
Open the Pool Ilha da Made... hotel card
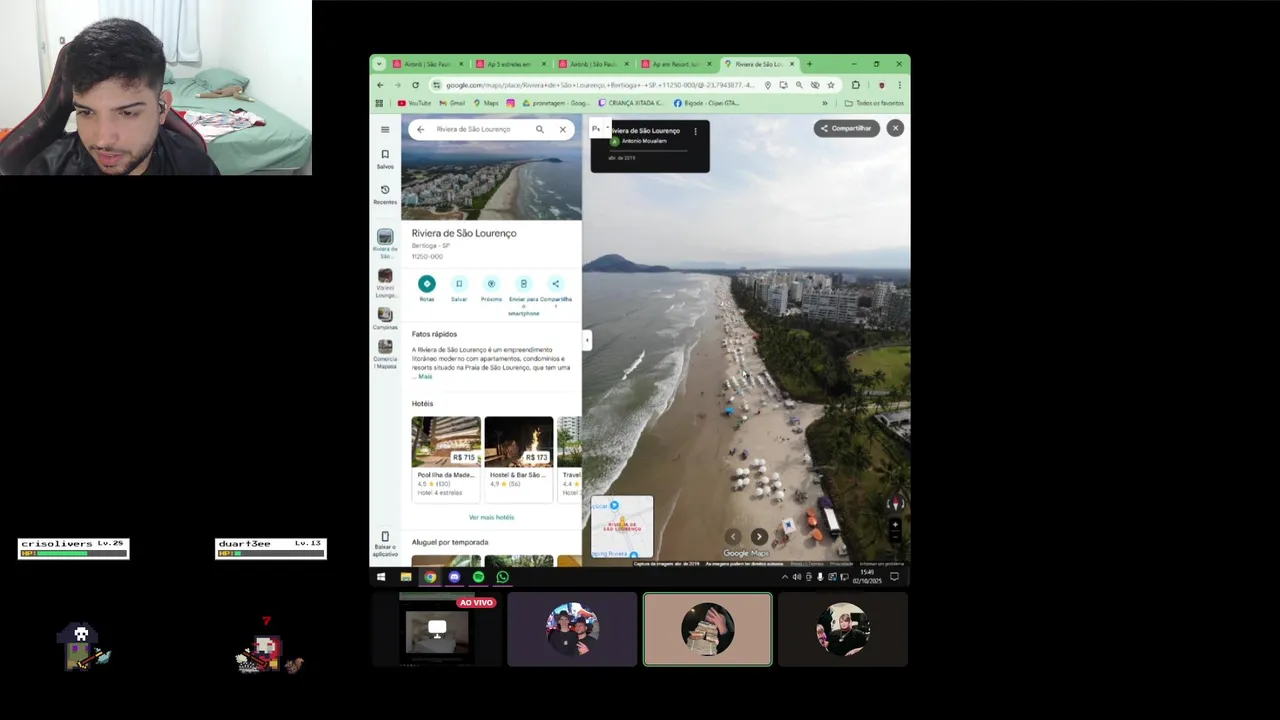point(446,459)
